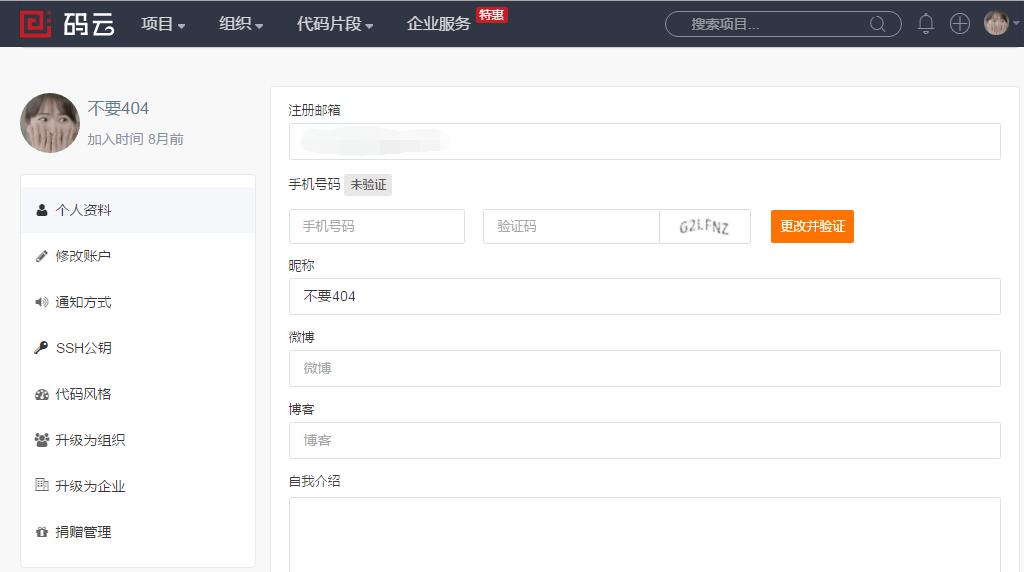Open 升级为企业 page
This screenshot has width=1024, height=572.
point(138,486)
